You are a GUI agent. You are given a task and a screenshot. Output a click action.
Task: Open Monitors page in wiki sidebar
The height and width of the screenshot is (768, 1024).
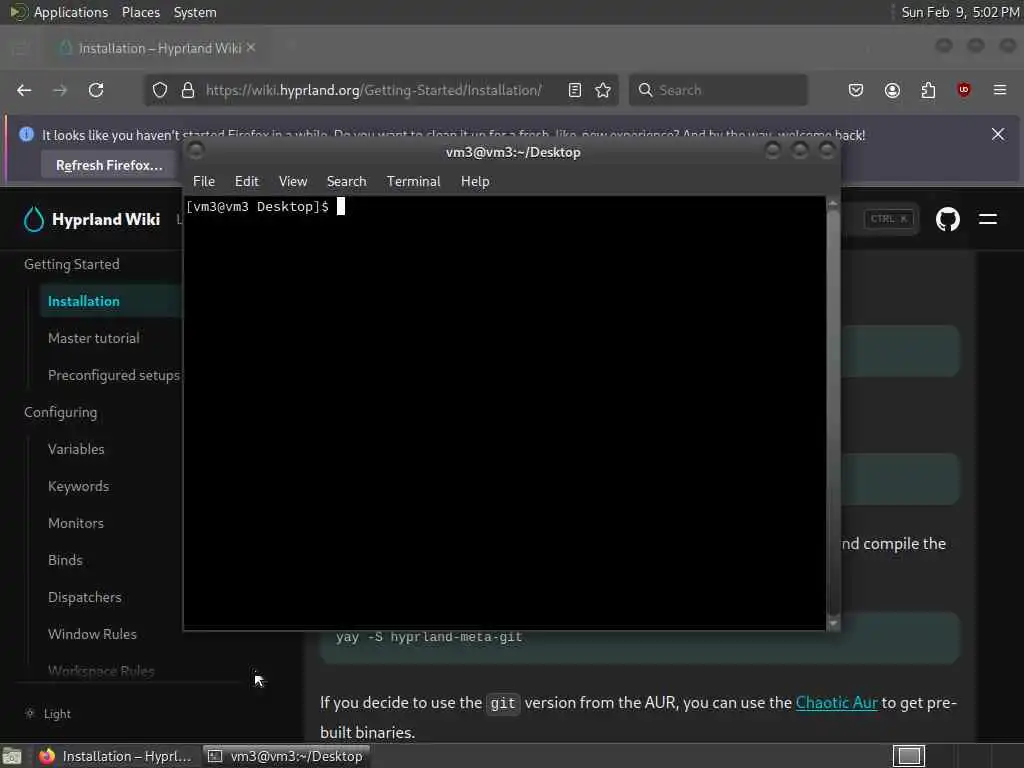point(76,523)
